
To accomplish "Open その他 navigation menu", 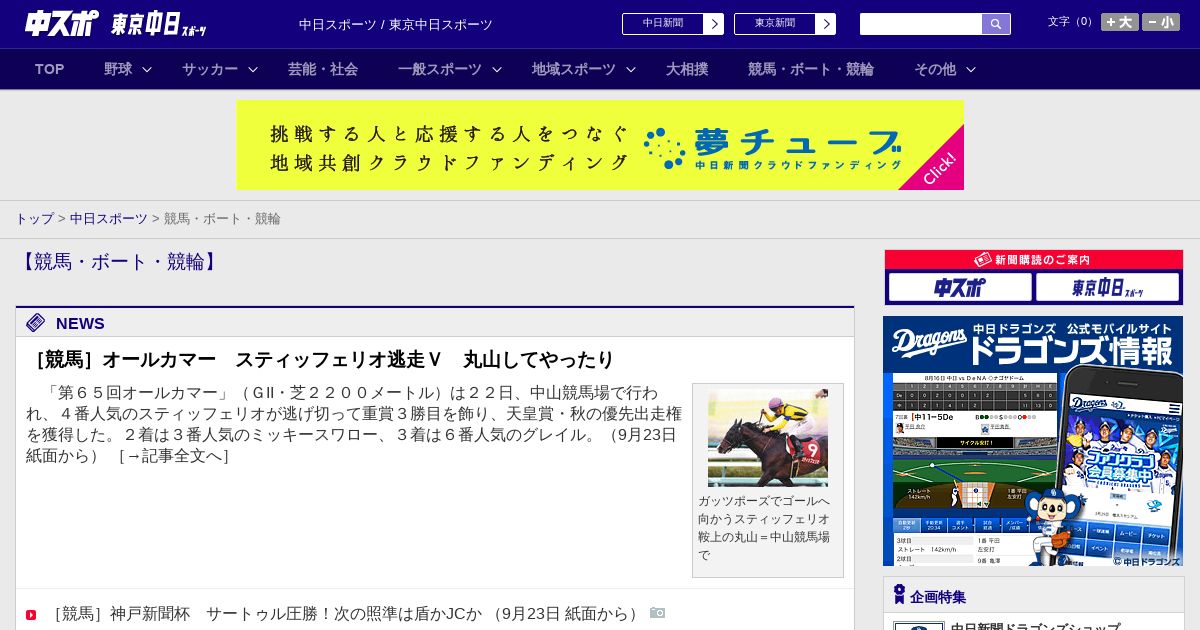I will coord(935,69).
